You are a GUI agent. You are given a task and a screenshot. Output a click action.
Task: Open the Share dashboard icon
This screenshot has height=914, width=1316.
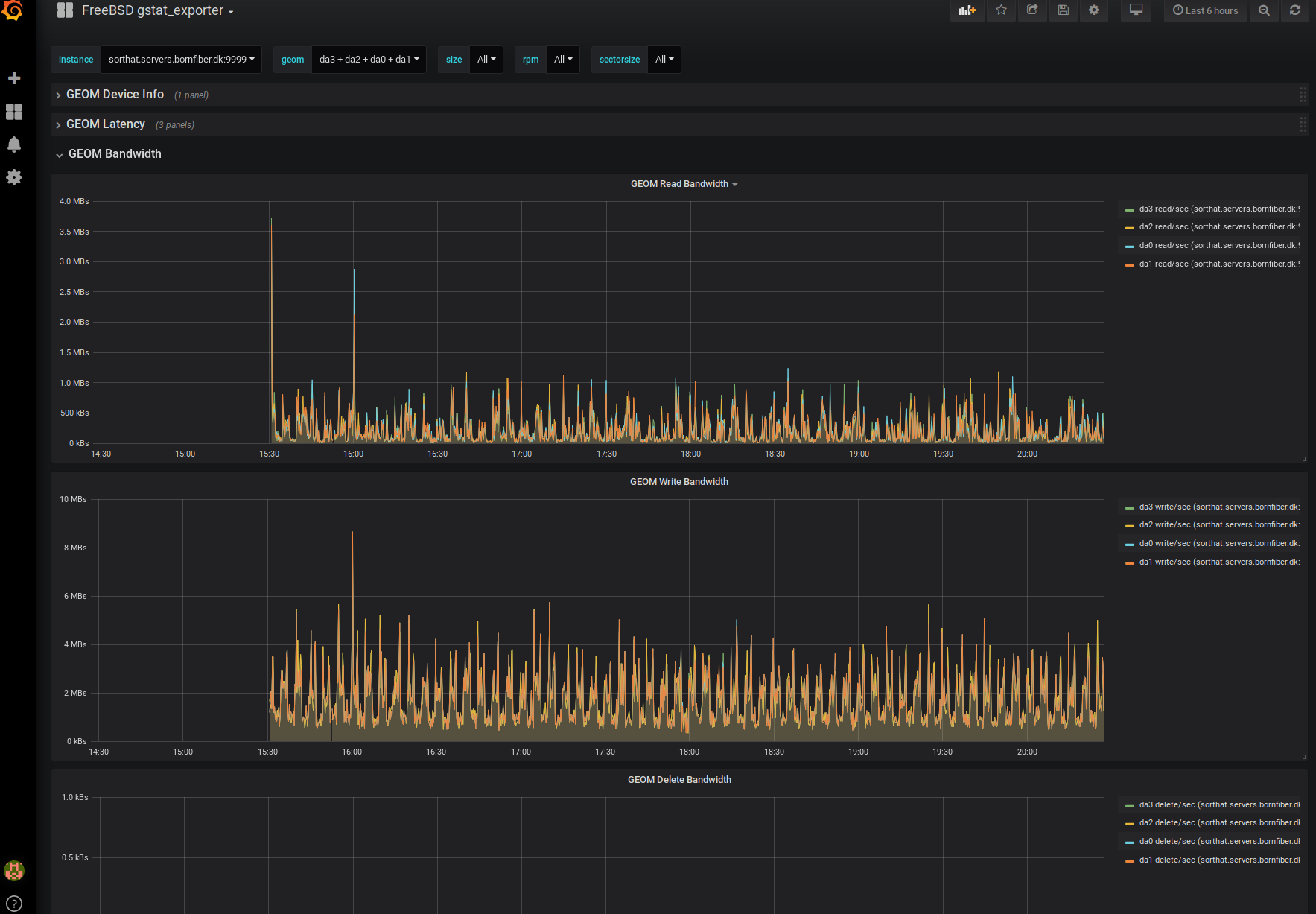tap(1032, 10)
